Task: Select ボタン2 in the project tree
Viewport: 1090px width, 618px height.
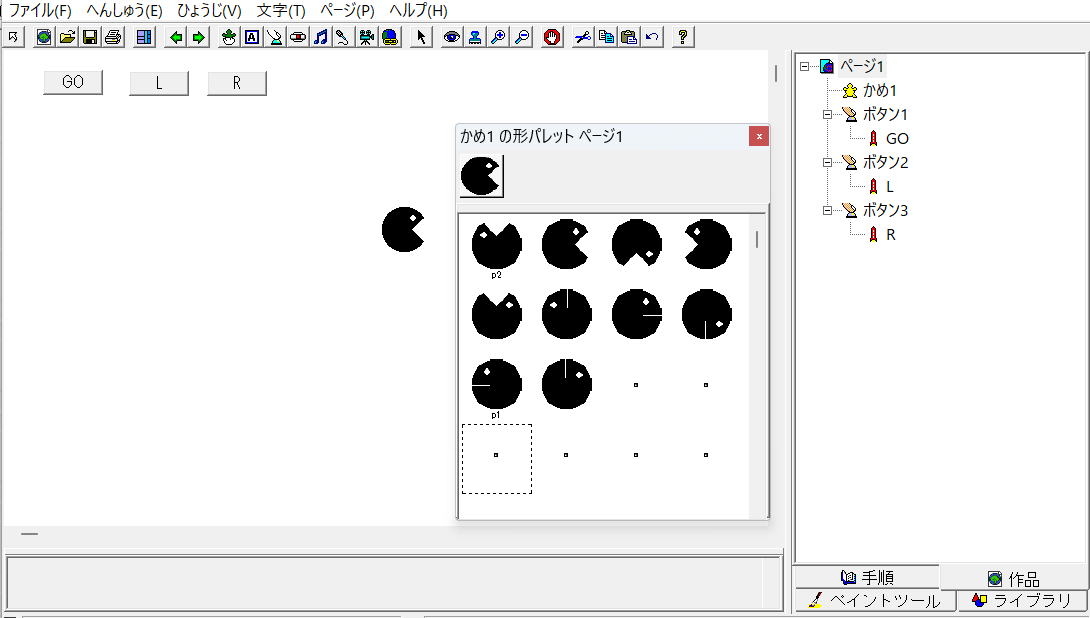Action: [x=885, y=162]
